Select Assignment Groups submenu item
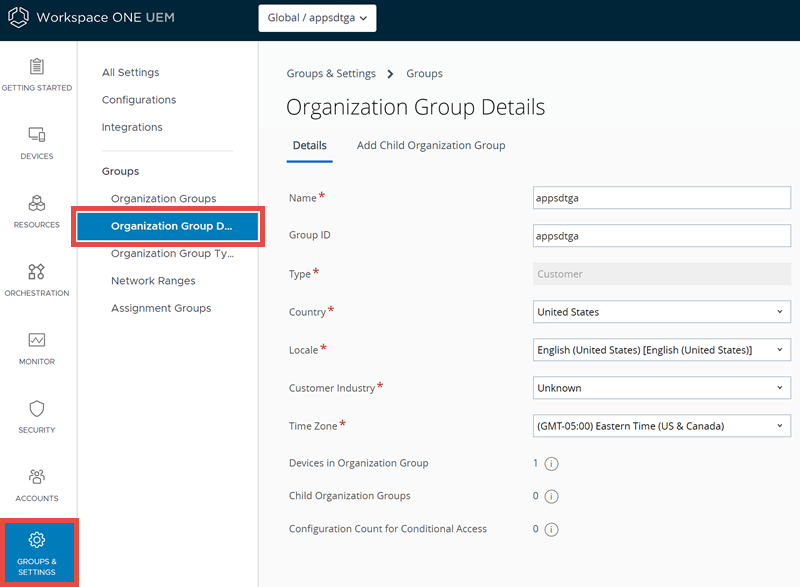 [x=161, y=308]
